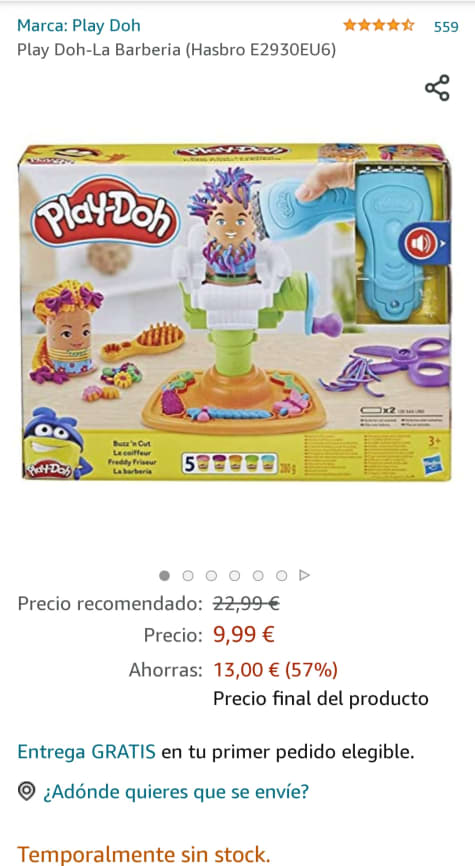The image size is (475, 866).
Task: Tap the video play triangle after dots
Action: 304,575
